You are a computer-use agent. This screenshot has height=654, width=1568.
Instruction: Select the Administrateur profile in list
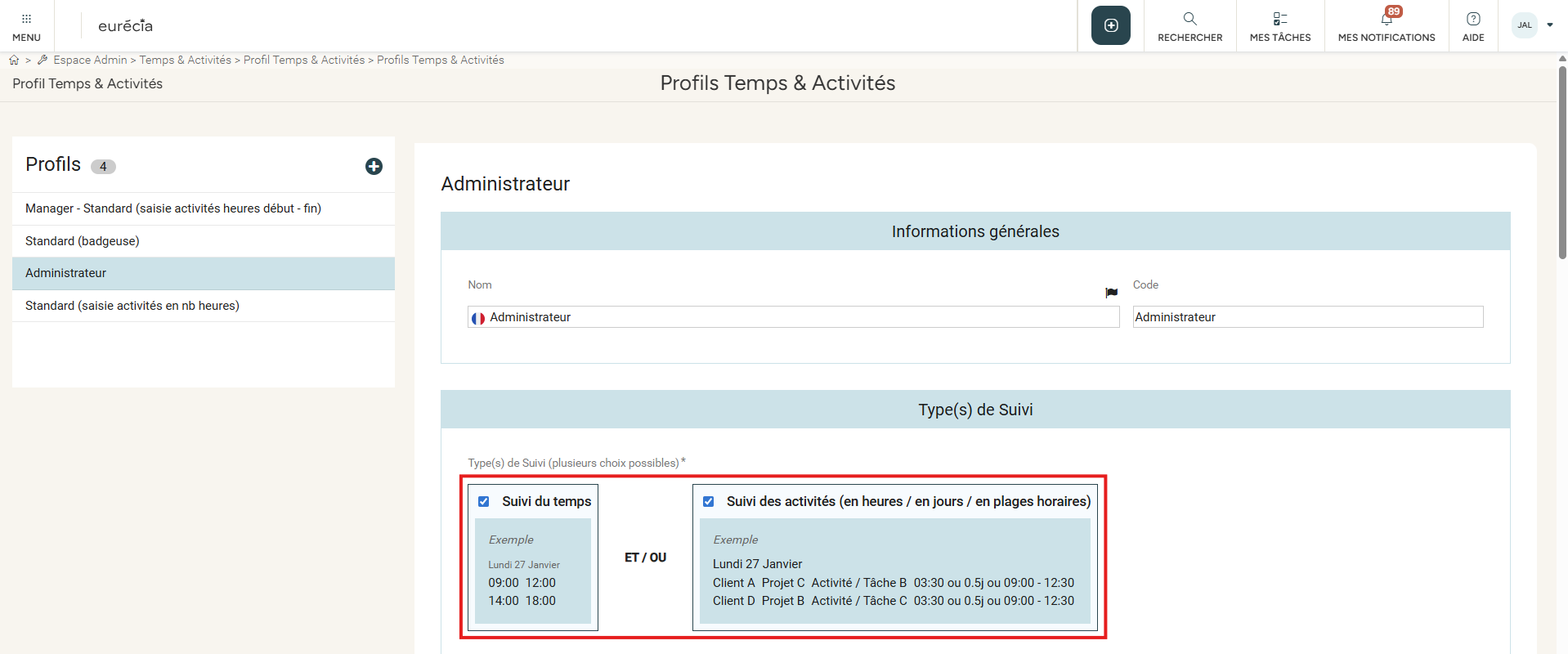point(66,273)
